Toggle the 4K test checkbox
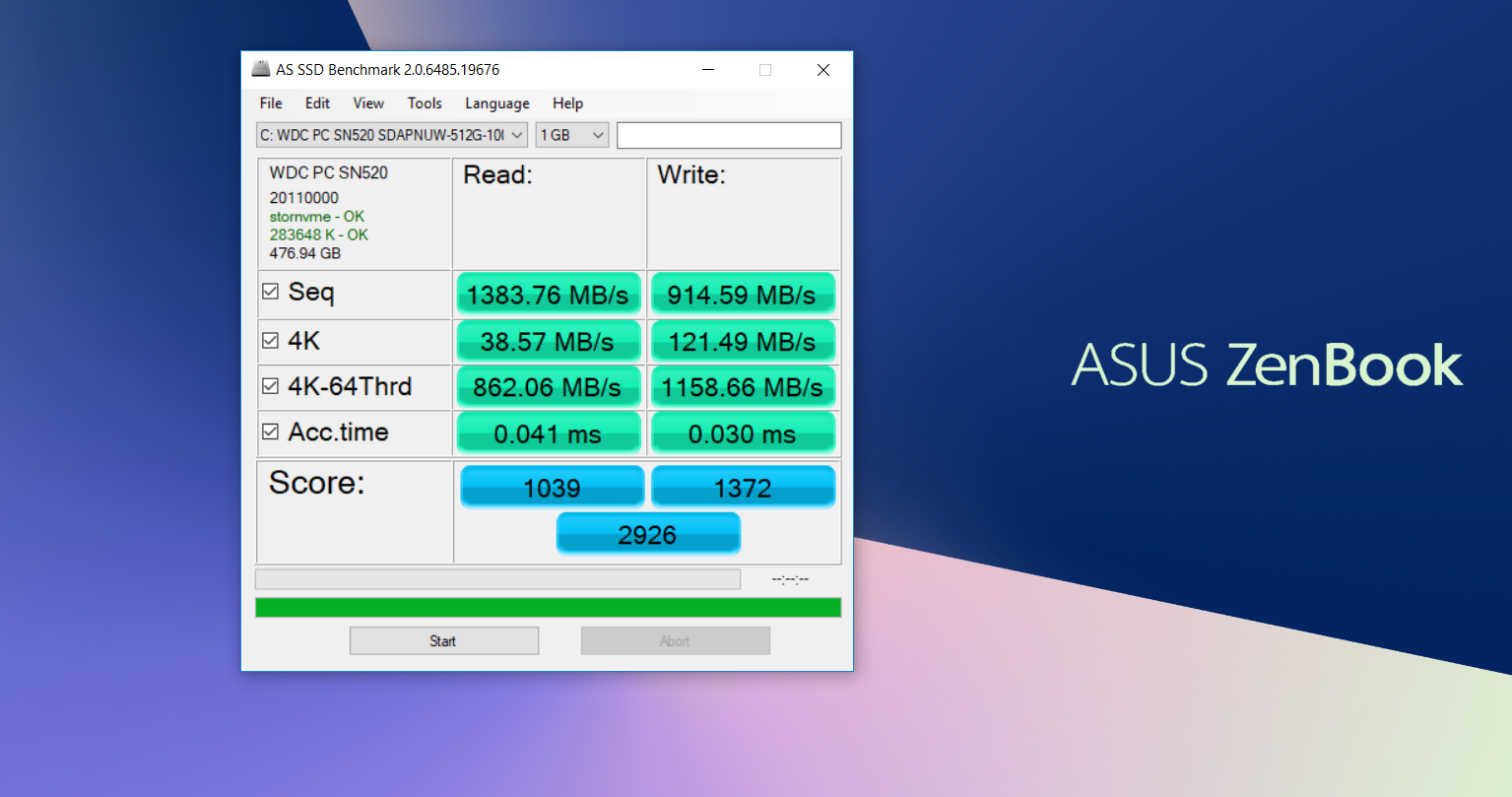This screenshot has width=1512, height=797. click(x=270, y=341)
